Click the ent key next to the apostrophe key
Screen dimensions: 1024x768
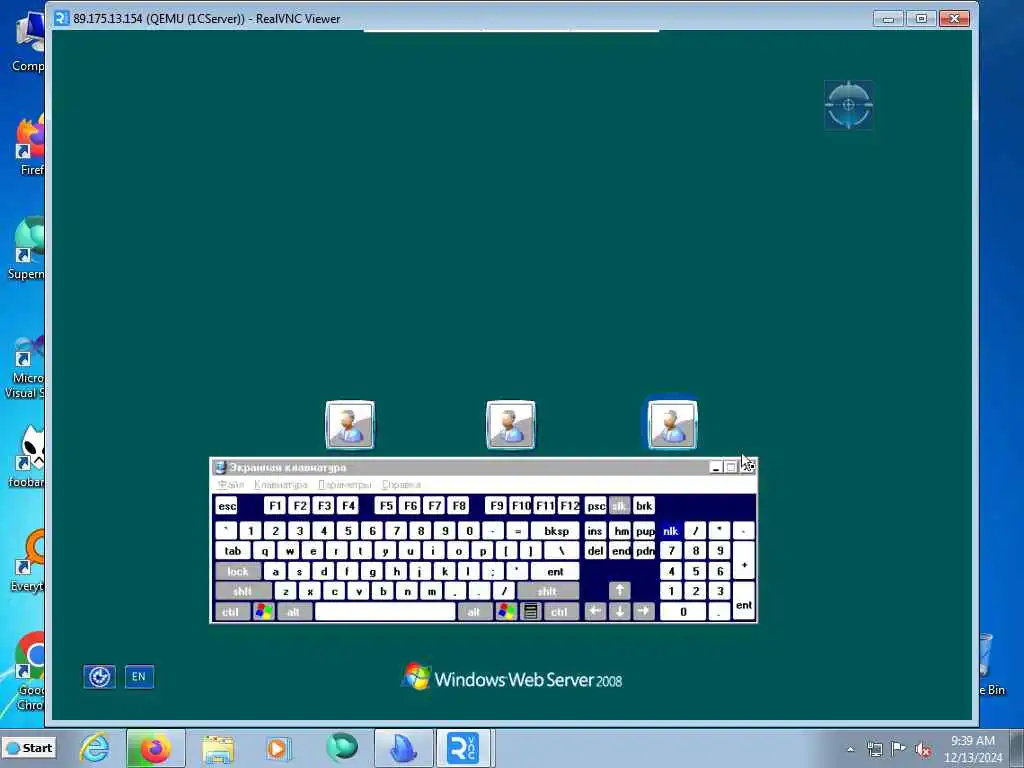(556, 571)
